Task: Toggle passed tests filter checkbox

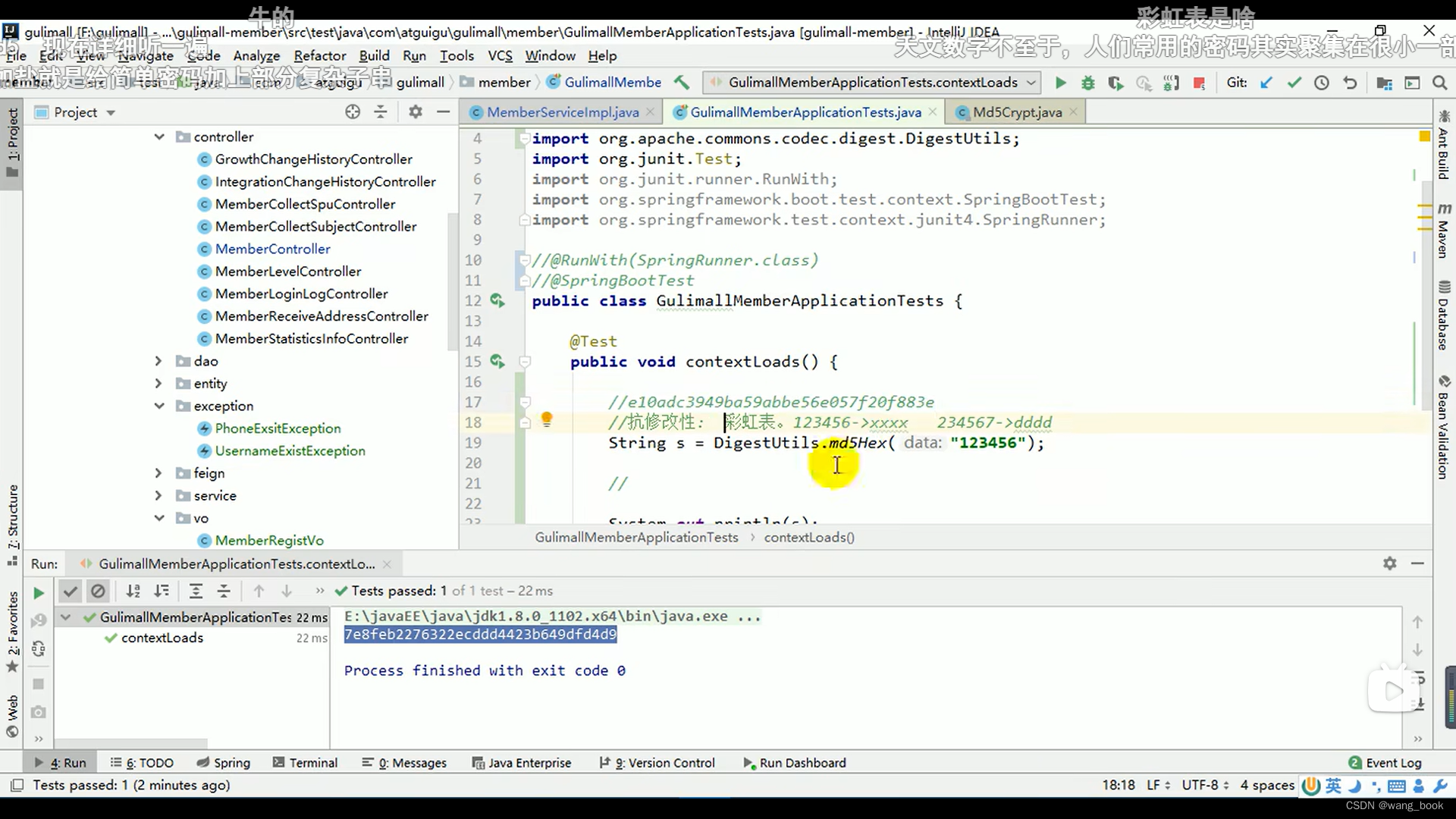Action: point(69,591)
